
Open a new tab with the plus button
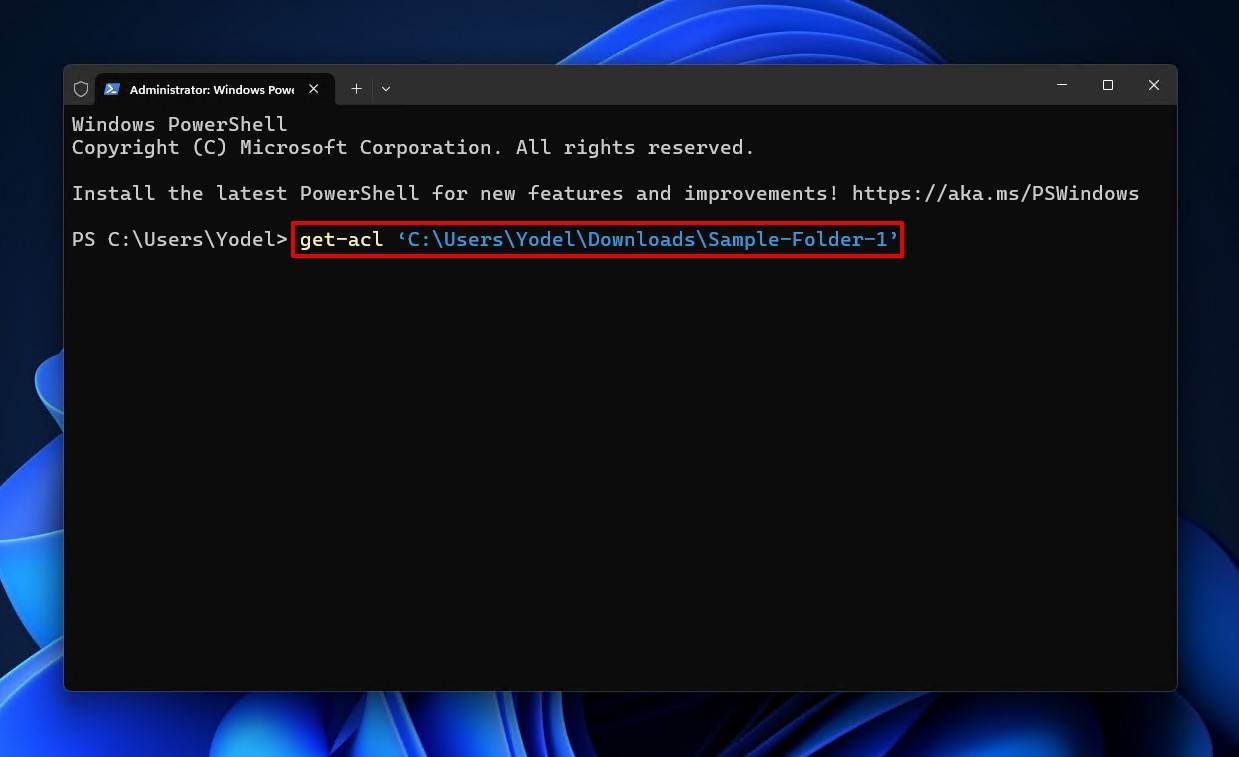pos(356,89)
